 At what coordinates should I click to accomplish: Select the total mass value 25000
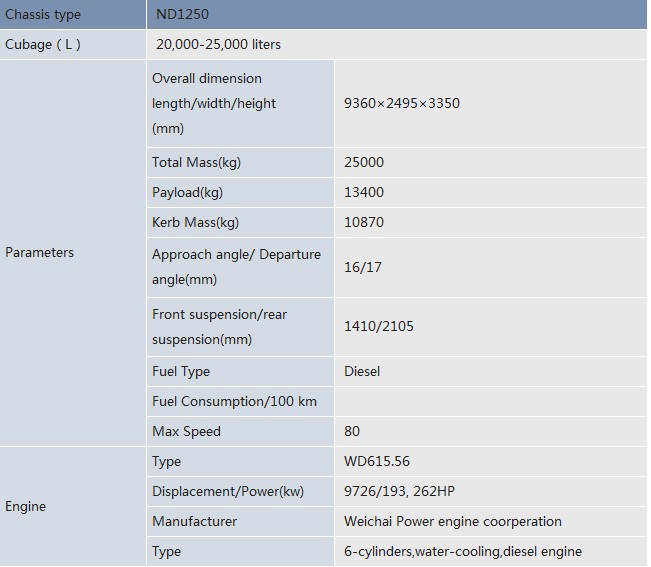point(364,162)
